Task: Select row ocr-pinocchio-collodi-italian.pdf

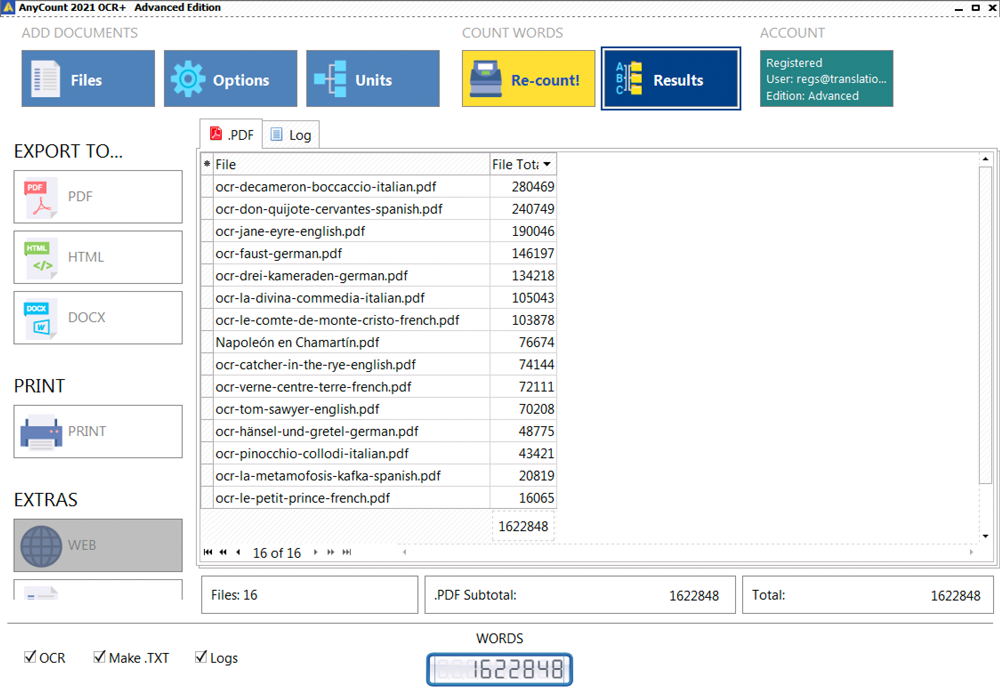Action: pyautogui.click(x=378, y=453)
